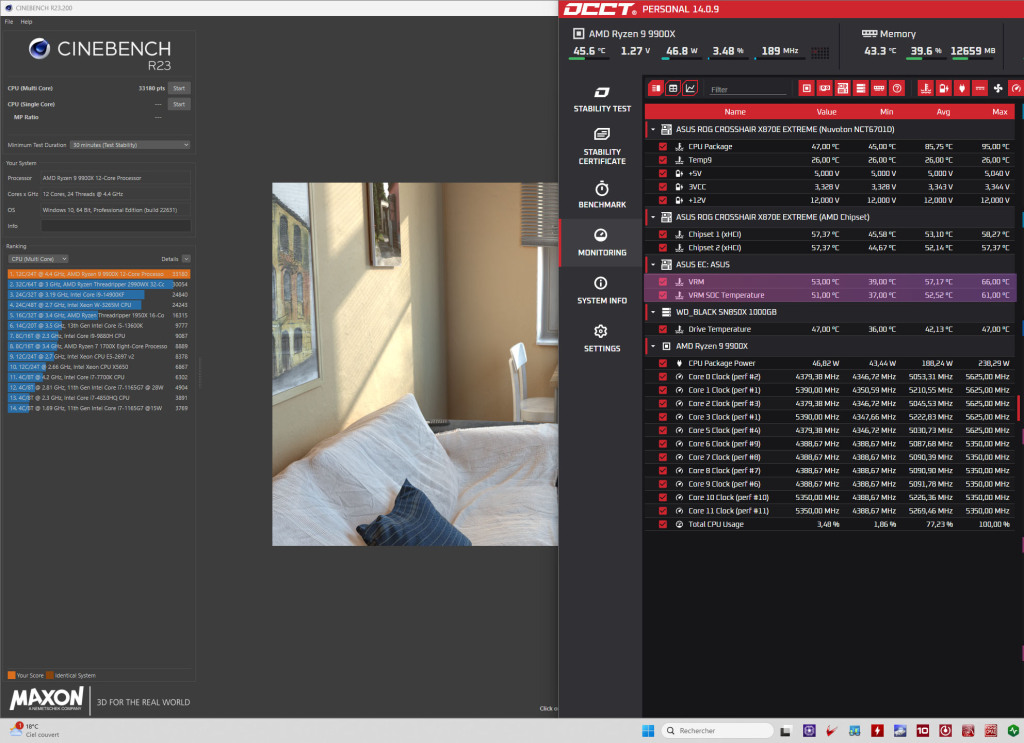Open OCCT System Info section

point(601,291)
